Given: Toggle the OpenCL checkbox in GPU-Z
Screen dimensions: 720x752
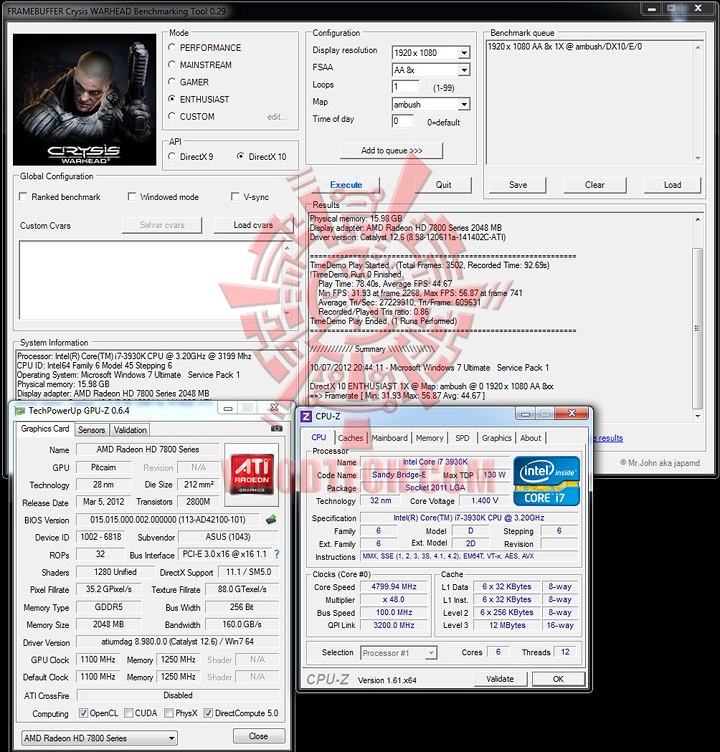Looking at the screenshot, I should pos(83,713).
